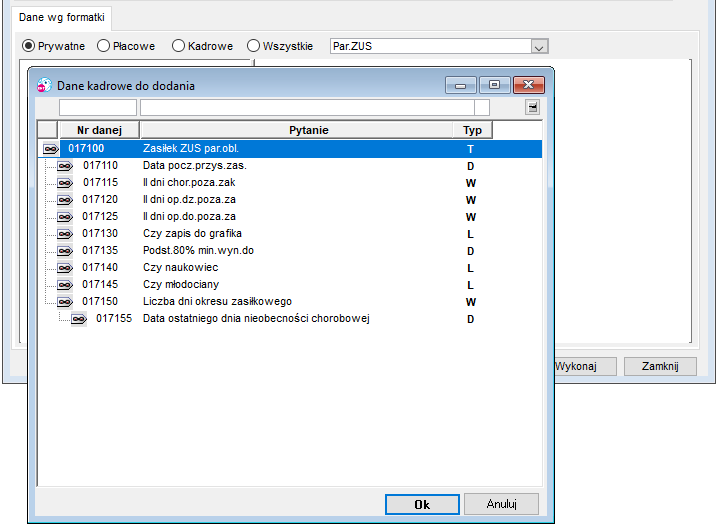Sort by the Typ column header
Image resolution: width=719 pixels, height=526 pixels.
[472, 130]
